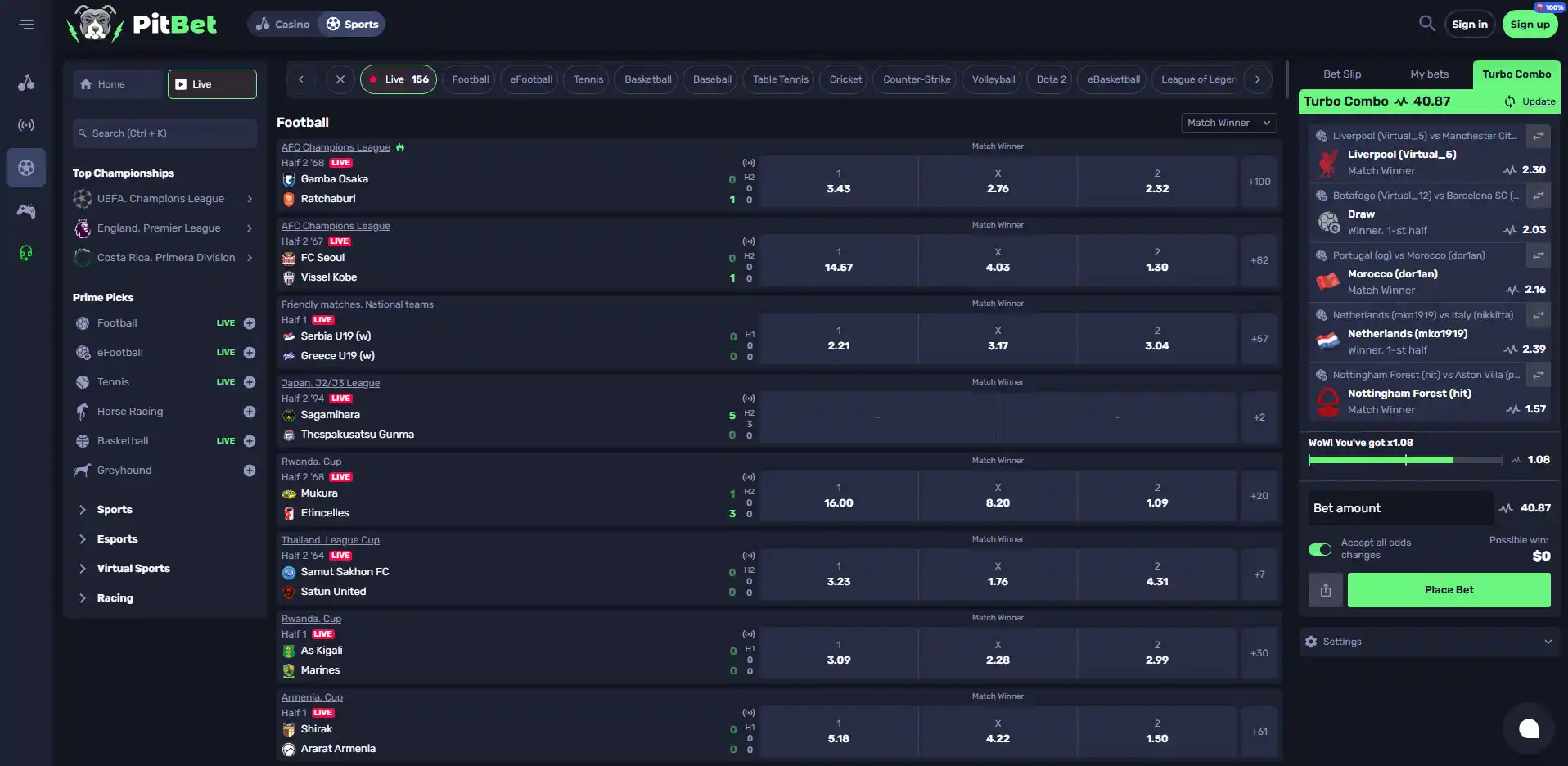Viewport: 1568px width, 766px height.
Task: Swap the Portugal vs Morocco selection
Action: [1539, 255]
